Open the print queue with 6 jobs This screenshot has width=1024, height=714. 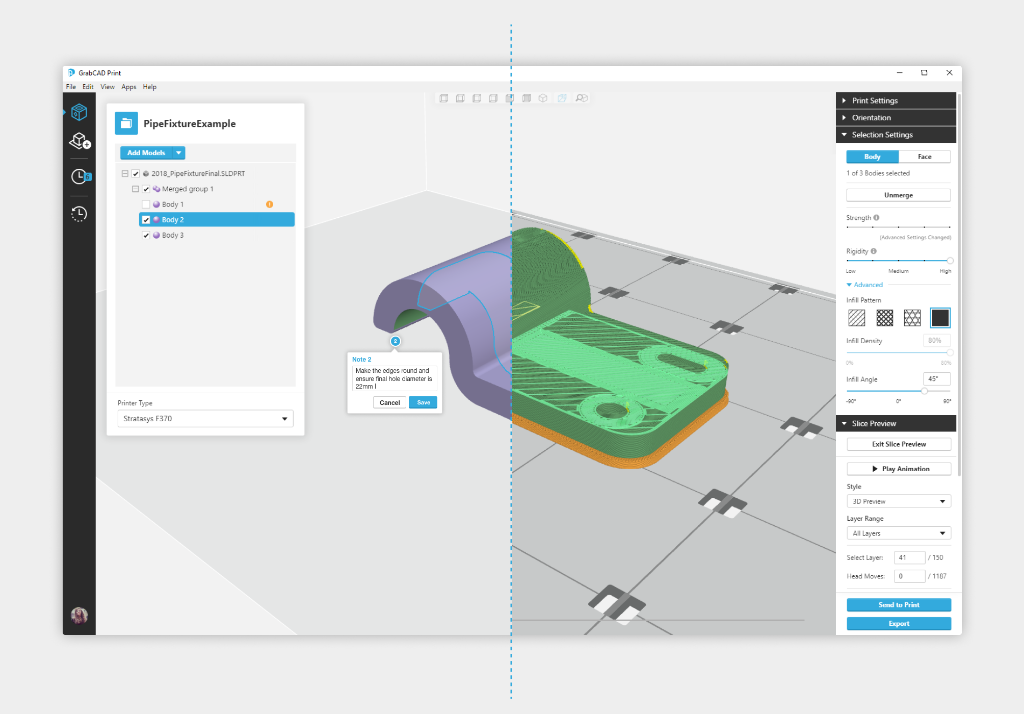(78, 177)
